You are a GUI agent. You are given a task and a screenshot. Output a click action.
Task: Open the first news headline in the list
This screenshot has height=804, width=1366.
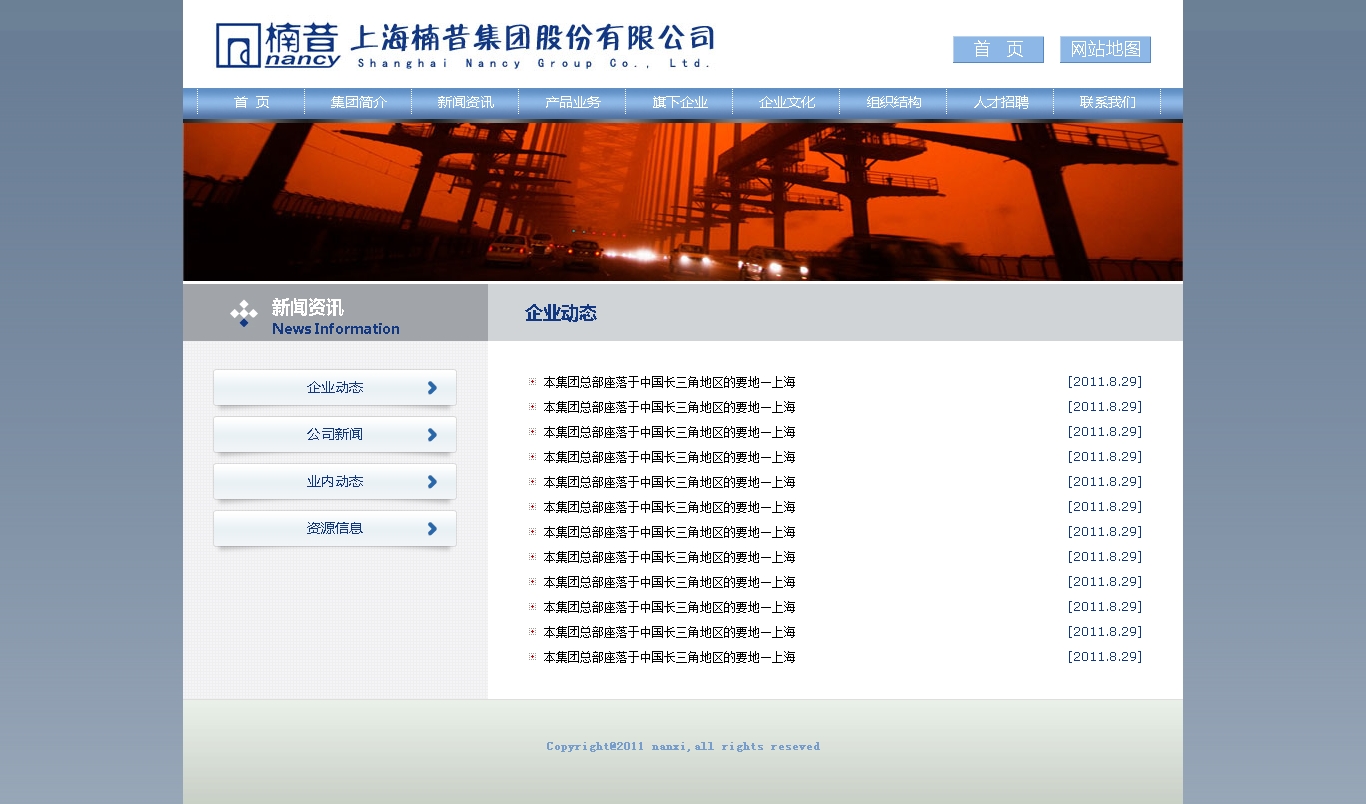coord(669,382)
